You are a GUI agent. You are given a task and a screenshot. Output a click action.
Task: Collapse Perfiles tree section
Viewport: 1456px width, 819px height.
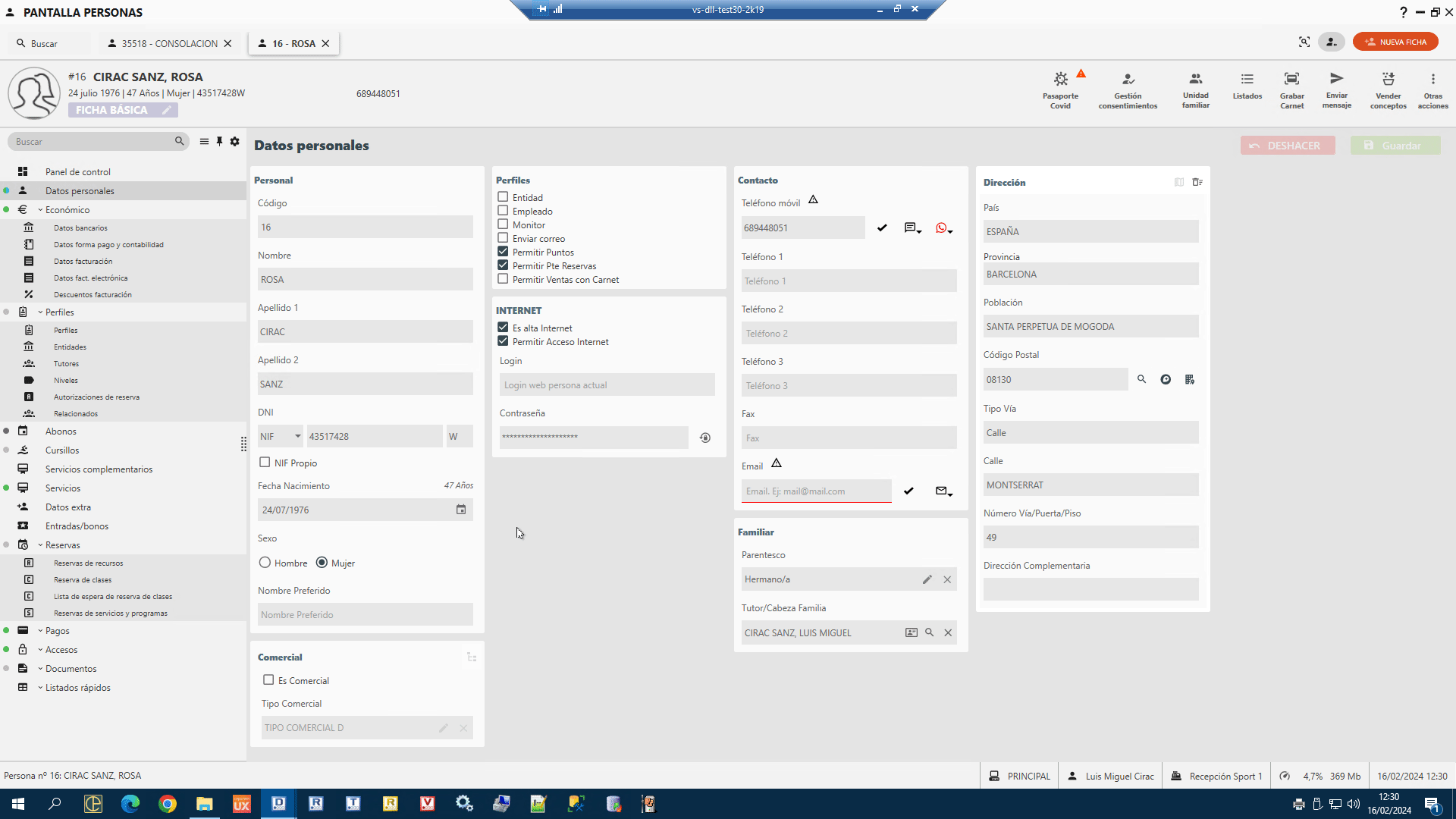pyautogui.click(x=40, y=312)
